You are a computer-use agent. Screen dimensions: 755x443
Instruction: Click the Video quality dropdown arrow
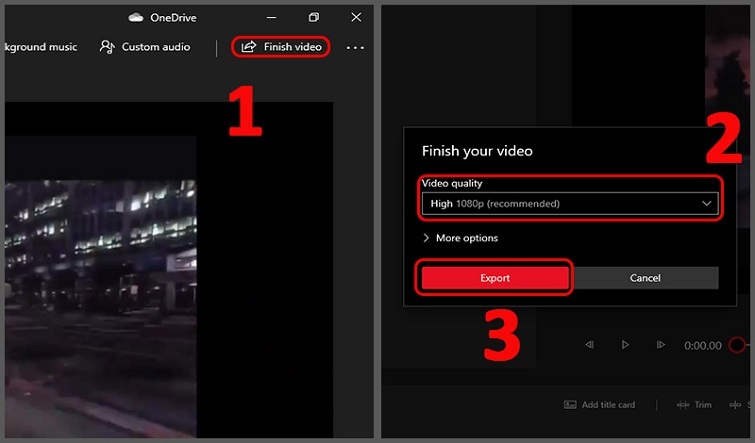(707, 204)
